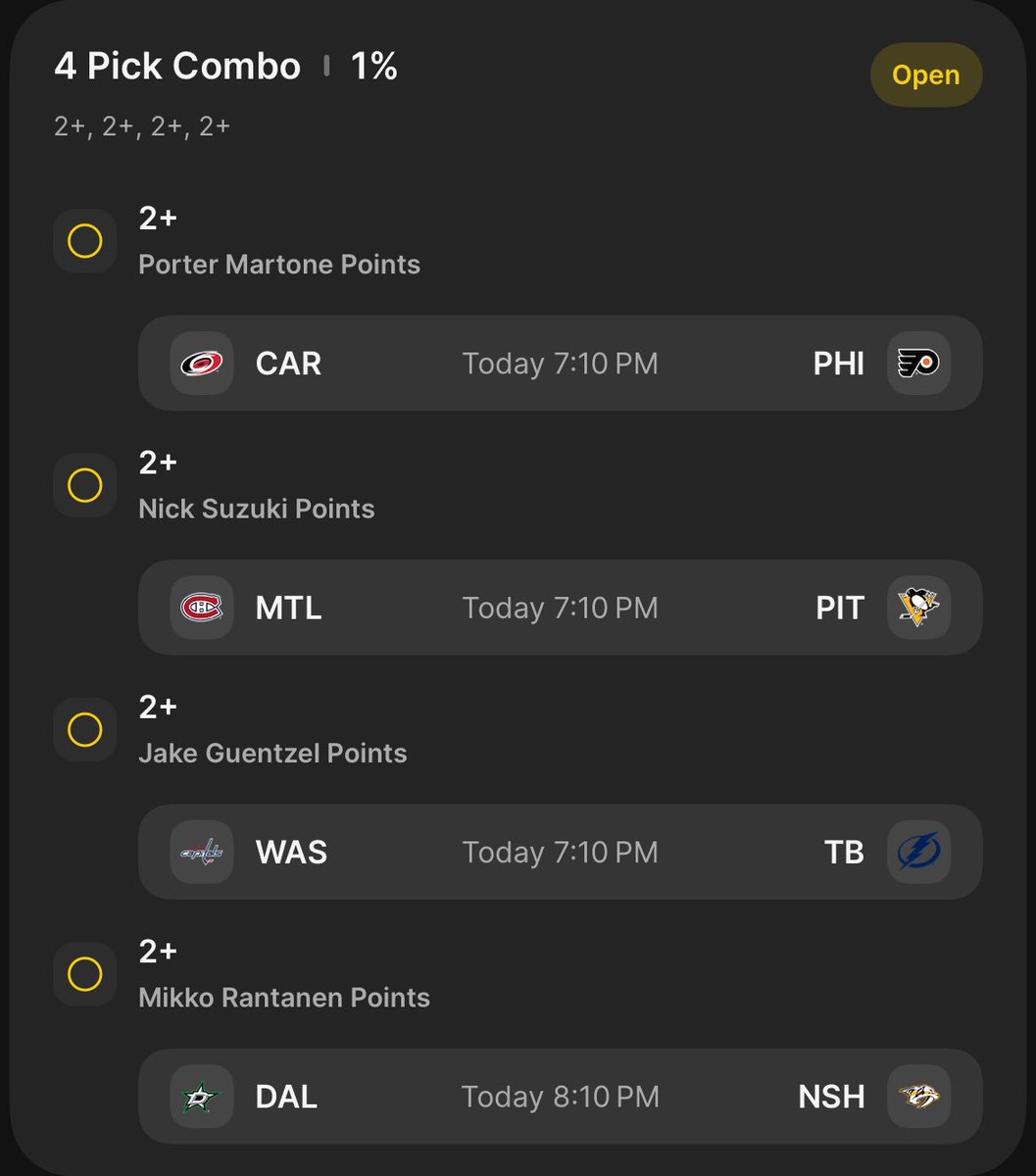The image size is (1036, 1176).
Task: Click the Pittsburgh Penguins team logo
Action: 918,608
